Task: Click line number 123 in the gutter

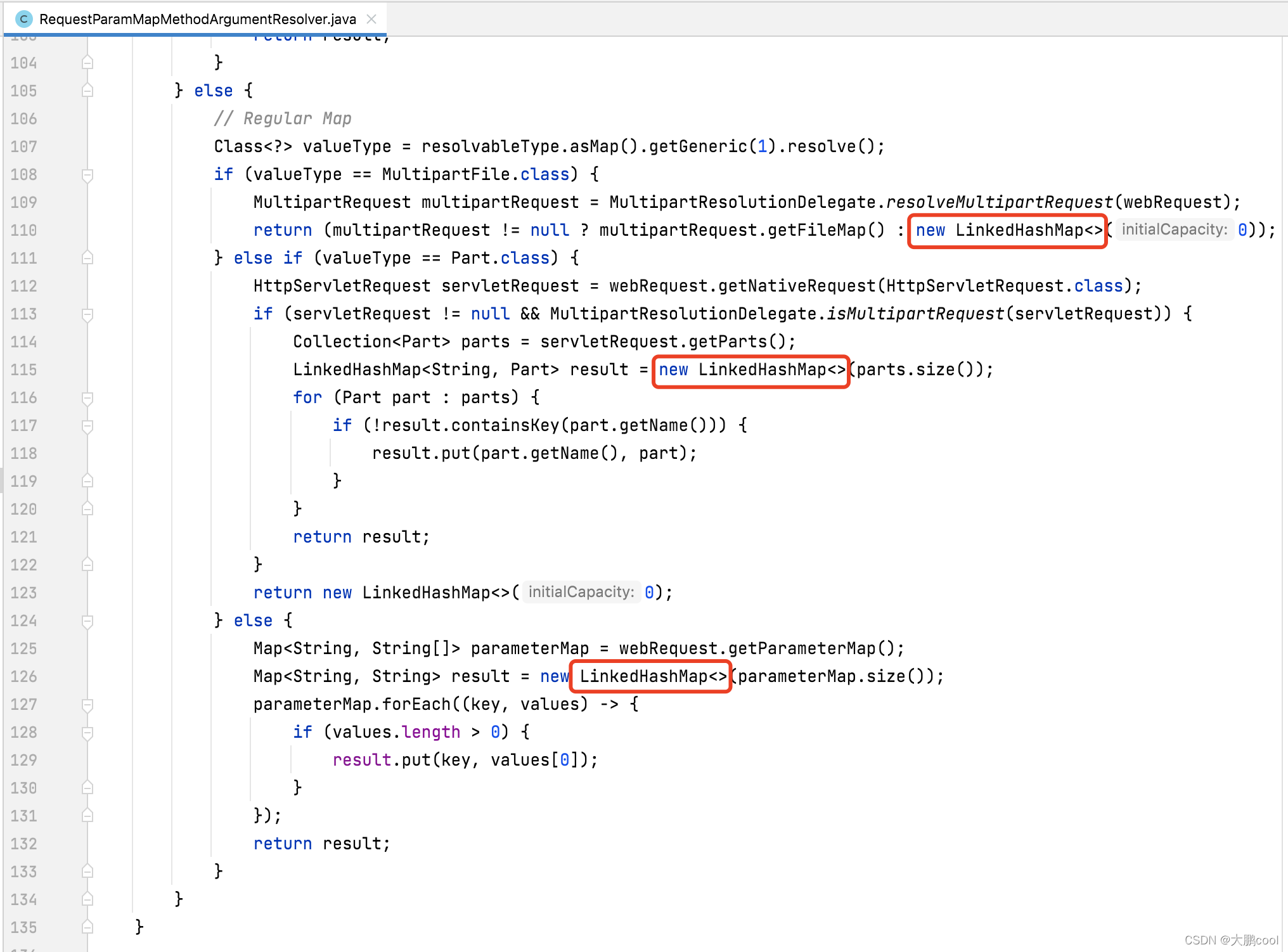Action: coord(23,593)
